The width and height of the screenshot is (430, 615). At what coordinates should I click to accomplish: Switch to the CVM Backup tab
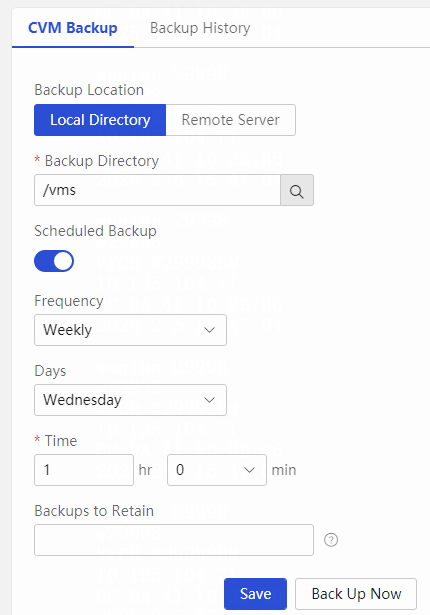(73, 28)
